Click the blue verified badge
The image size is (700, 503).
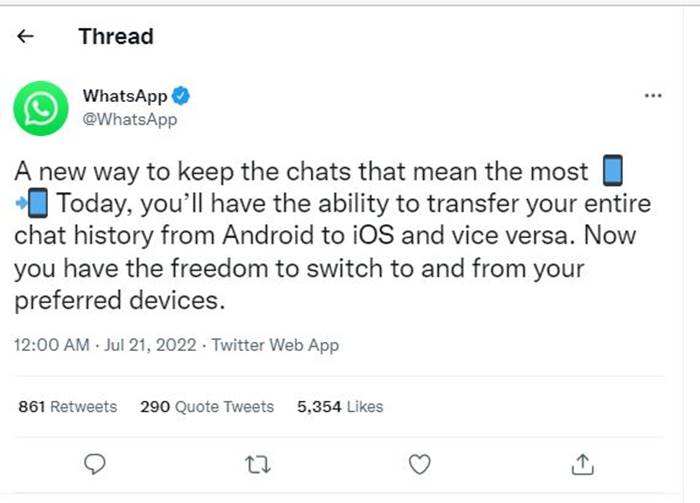click(x=181, y=97)
